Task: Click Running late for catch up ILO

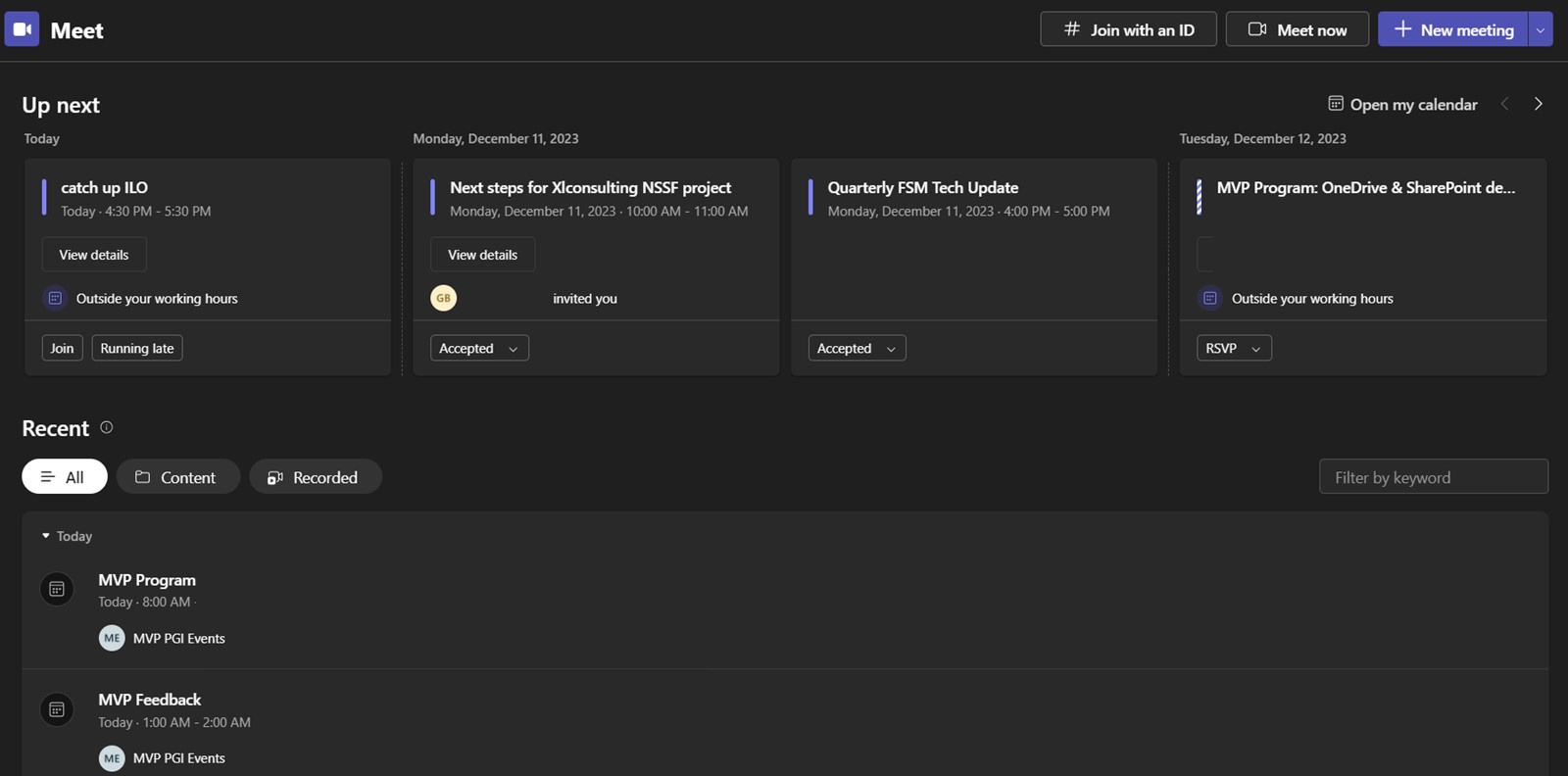Action: 137,348
